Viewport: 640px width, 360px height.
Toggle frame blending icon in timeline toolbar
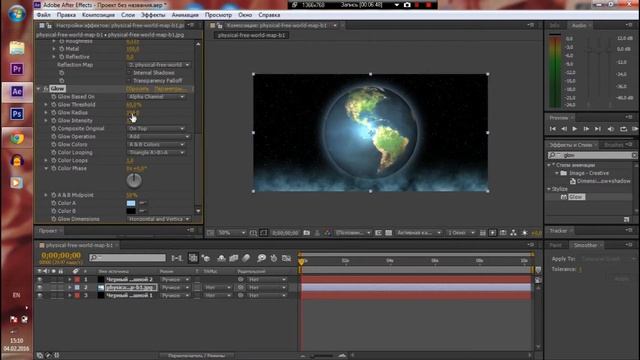point(234,258)
